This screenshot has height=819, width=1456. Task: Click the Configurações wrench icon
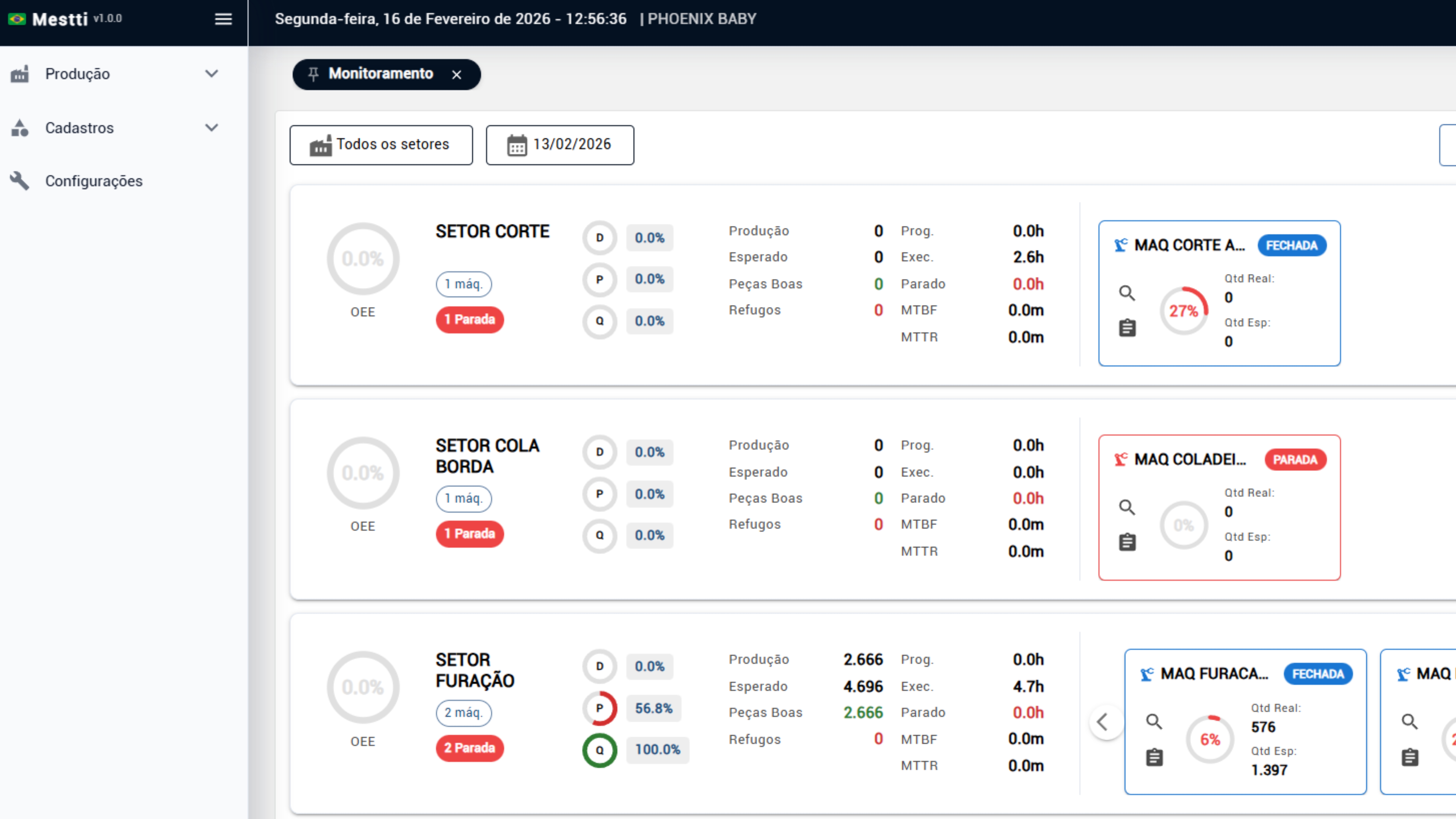click(x=20, y=181)
